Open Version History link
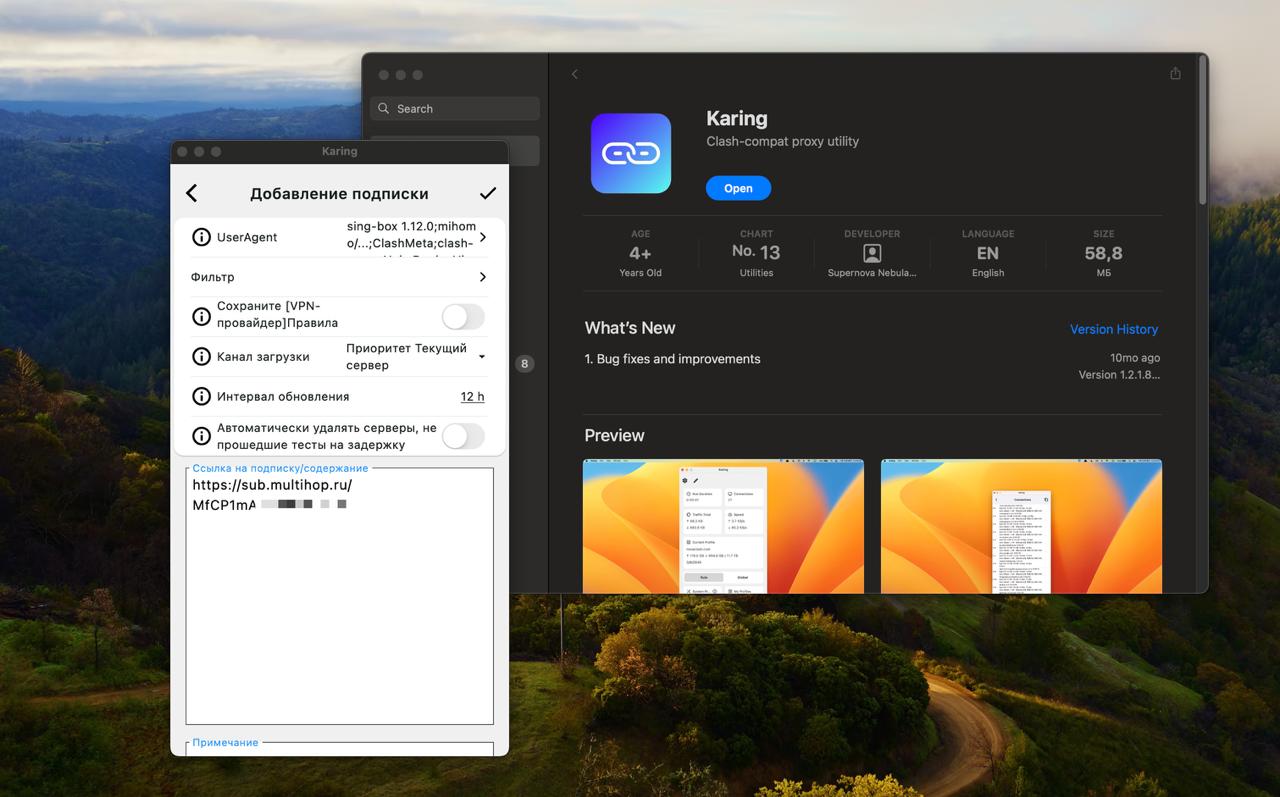 [1114, 329]
